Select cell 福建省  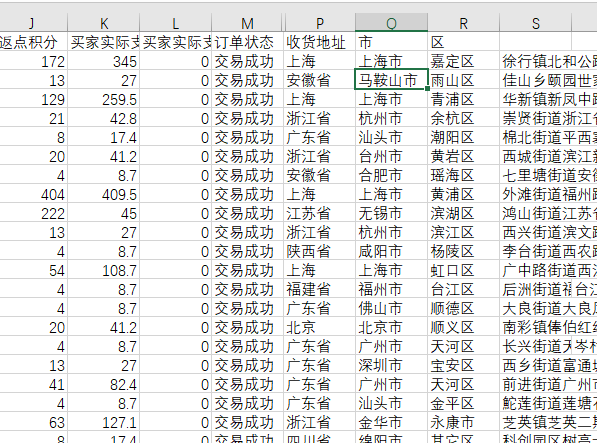319,289
